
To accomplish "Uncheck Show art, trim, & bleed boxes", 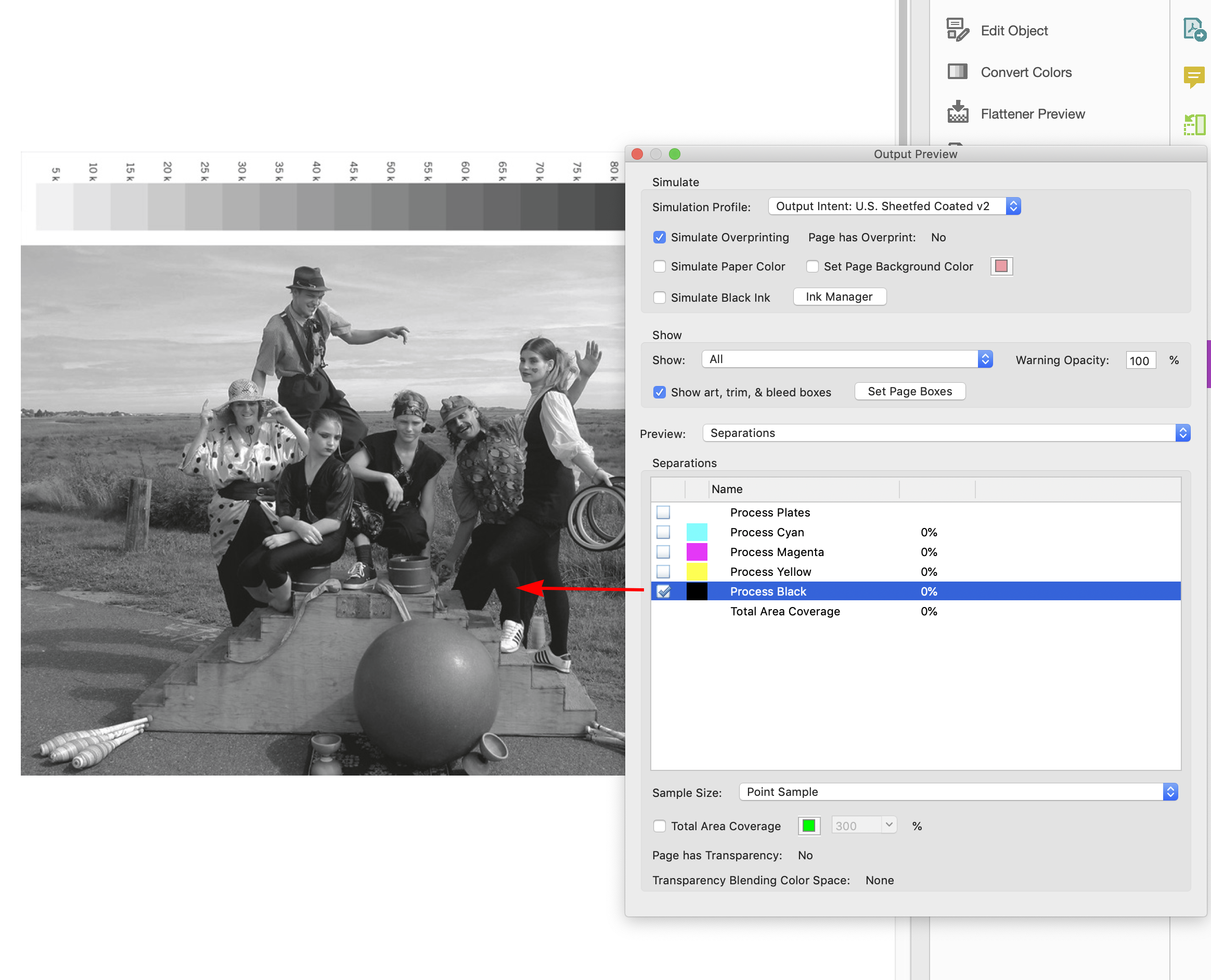I will [x=659, y=392].
